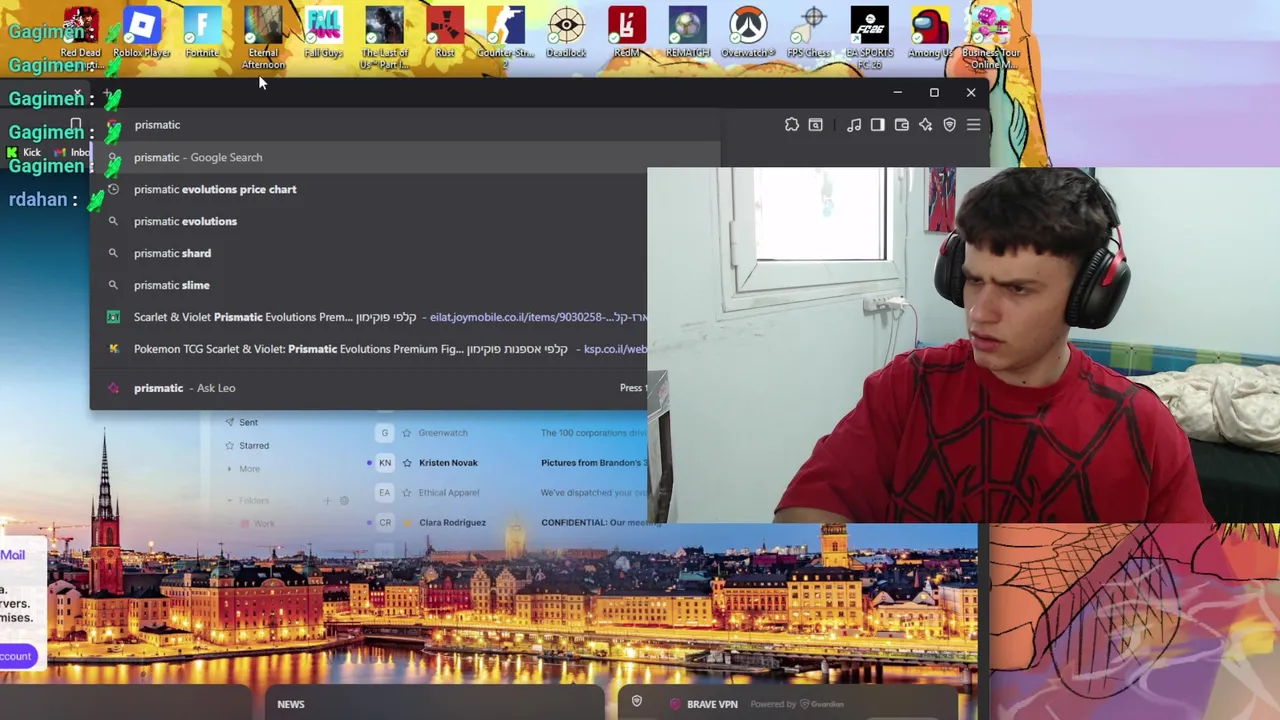
Task: Click the tab search icon in the toolbar
Action: 816,125
